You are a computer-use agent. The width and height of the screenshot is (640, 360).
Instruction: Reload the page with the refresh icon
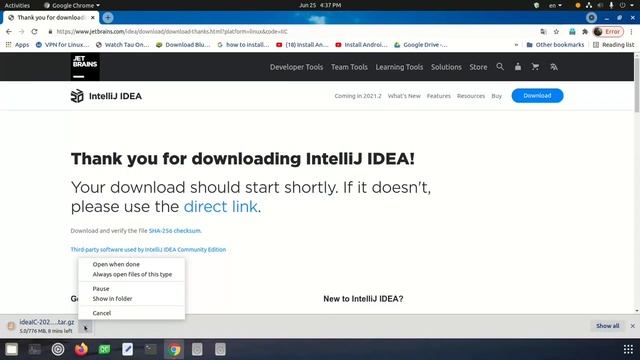click(34, 31)
